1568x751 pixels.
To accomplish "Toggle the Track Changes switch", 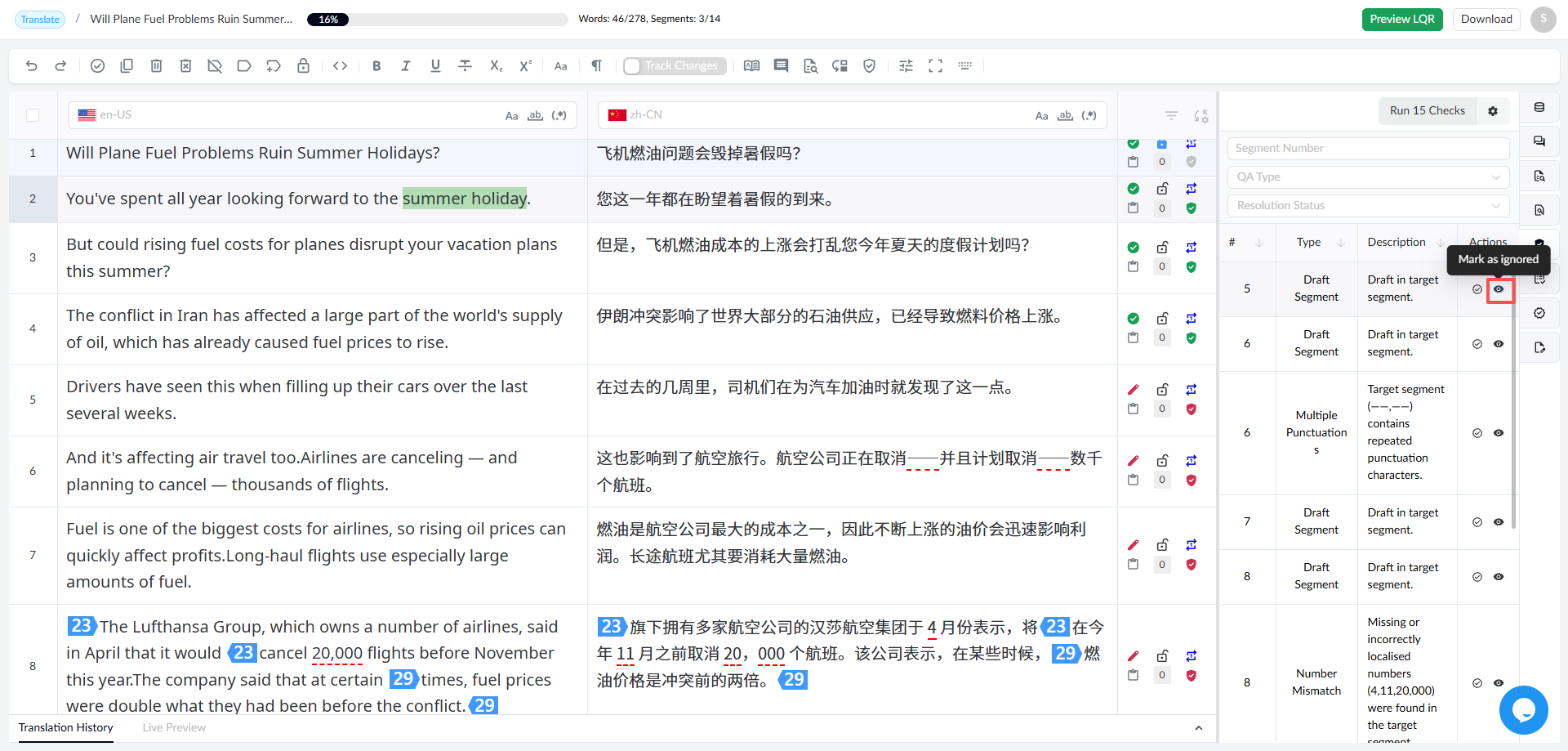I will [674, 66].
